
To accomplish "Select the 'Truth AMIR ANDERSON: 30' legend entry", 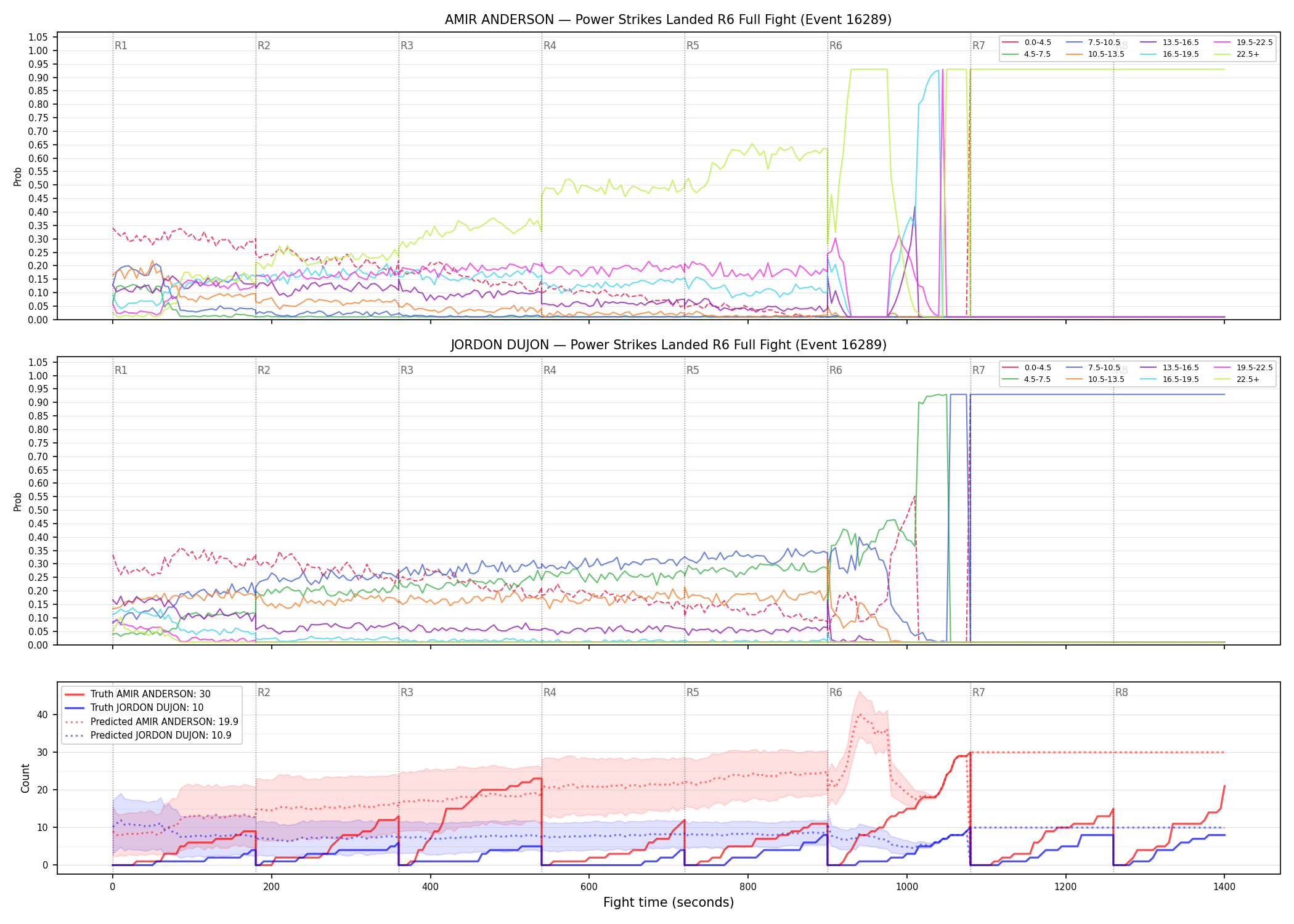I will [x=150, y=694].
